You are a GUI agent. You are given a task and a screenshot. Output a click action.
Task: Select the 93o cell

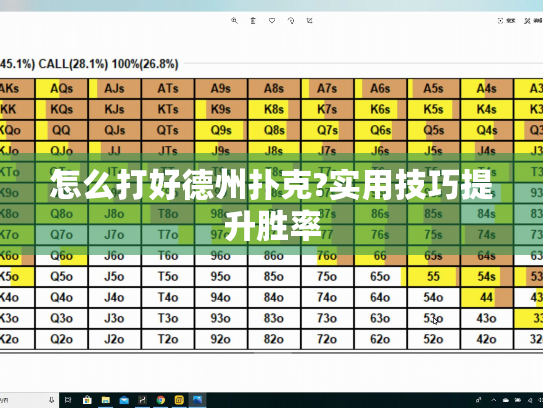221,318
